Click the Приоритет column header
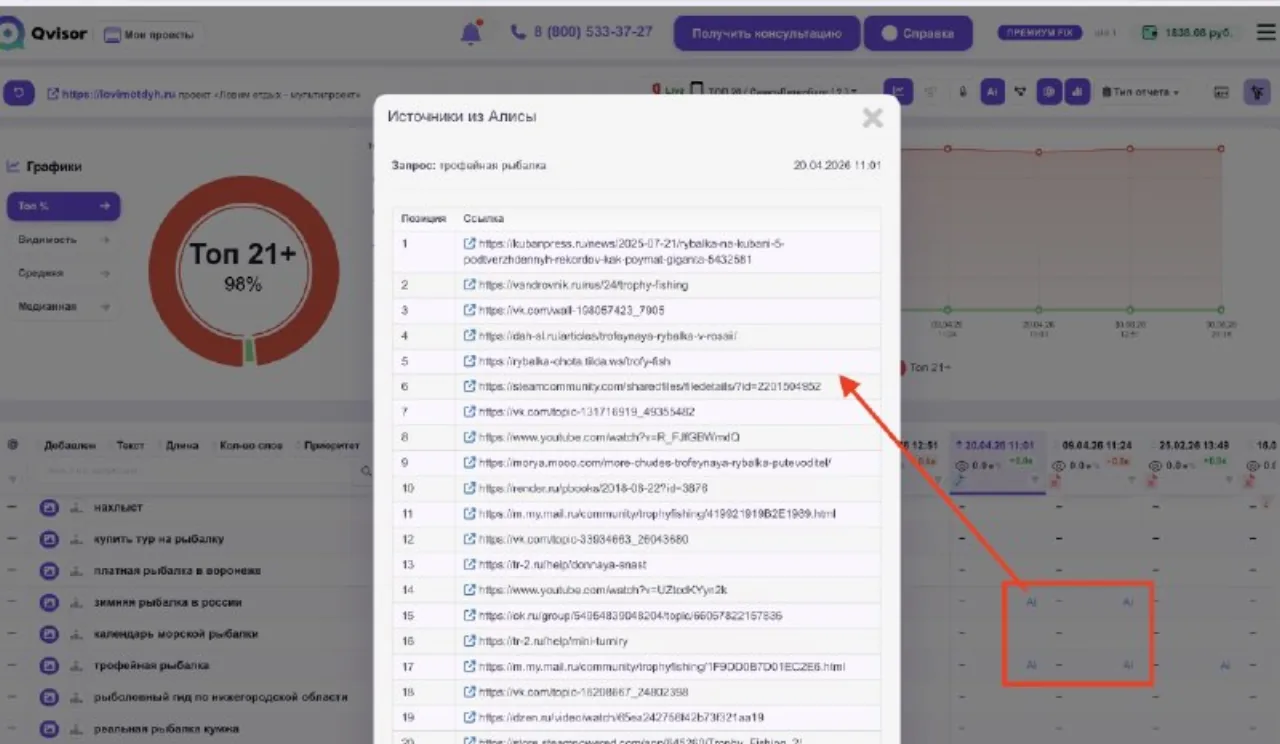The height and width of the screenshot is (744, 1280). [332, 446]
